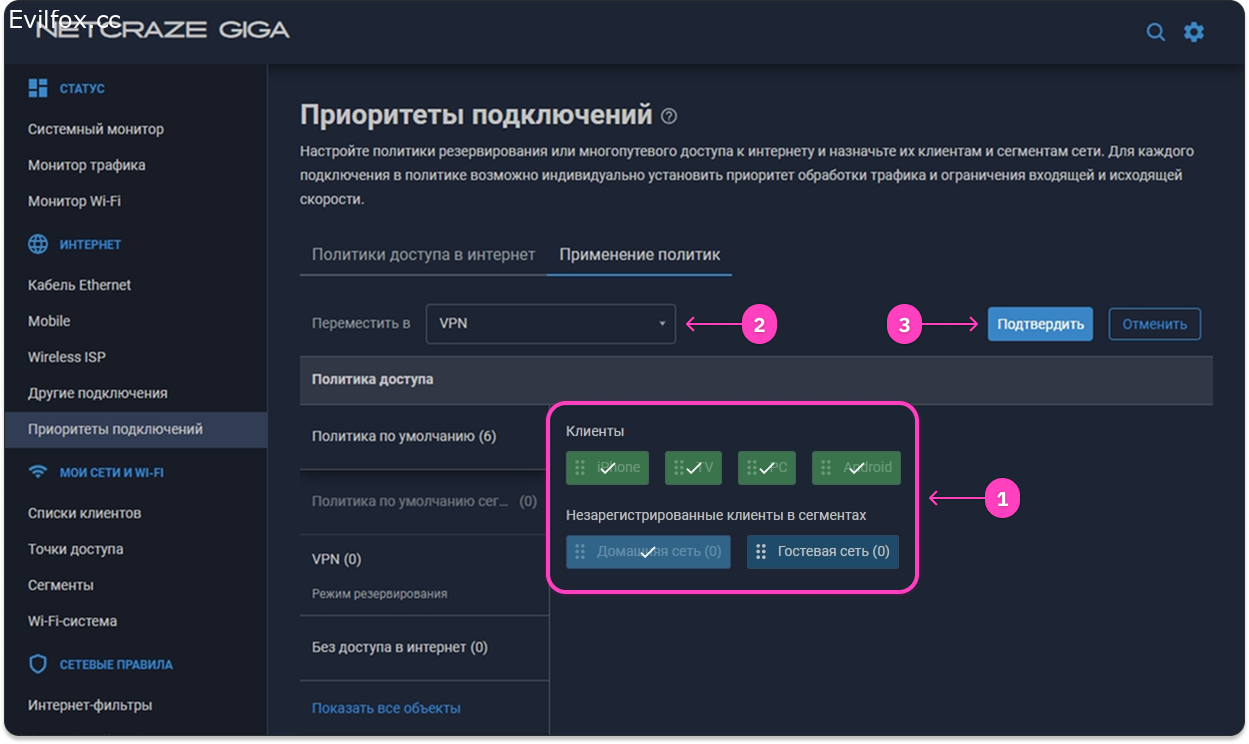Deselect the iPhone client chip
1249x744 pixels.
click(607, 468)
